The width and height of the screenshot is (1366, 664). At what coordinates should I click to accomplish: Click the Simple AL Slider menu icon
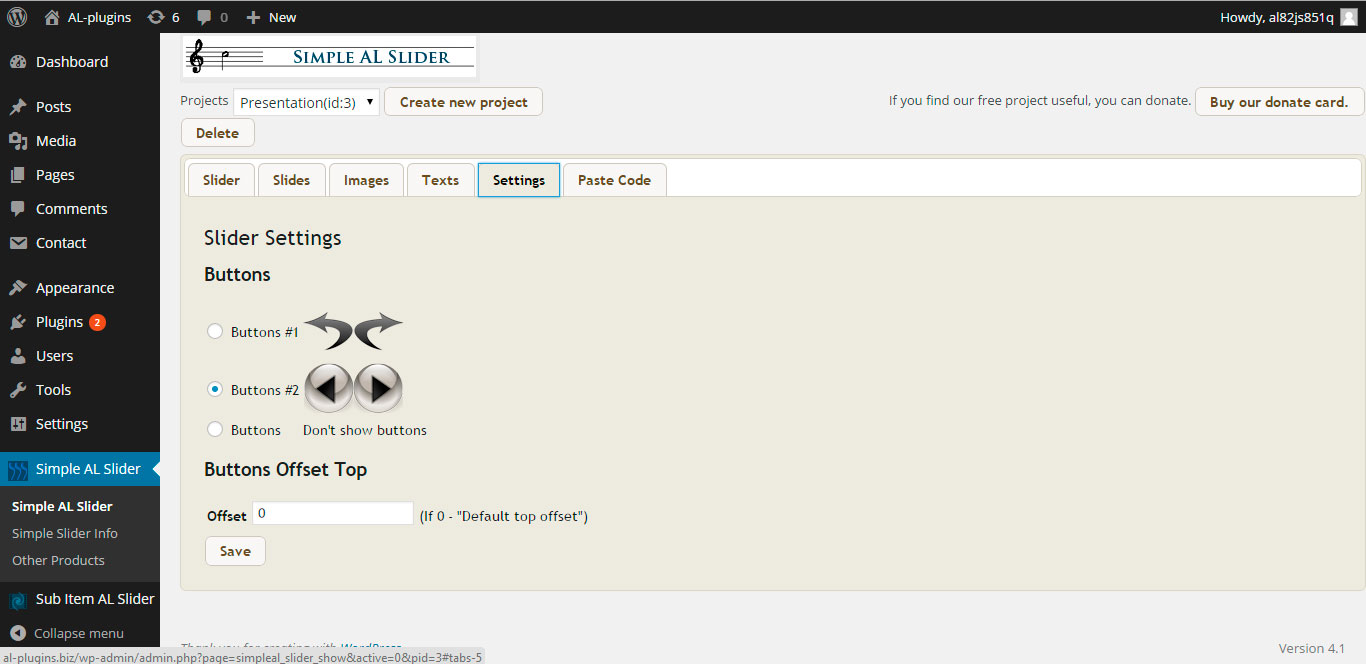[18, 469]
